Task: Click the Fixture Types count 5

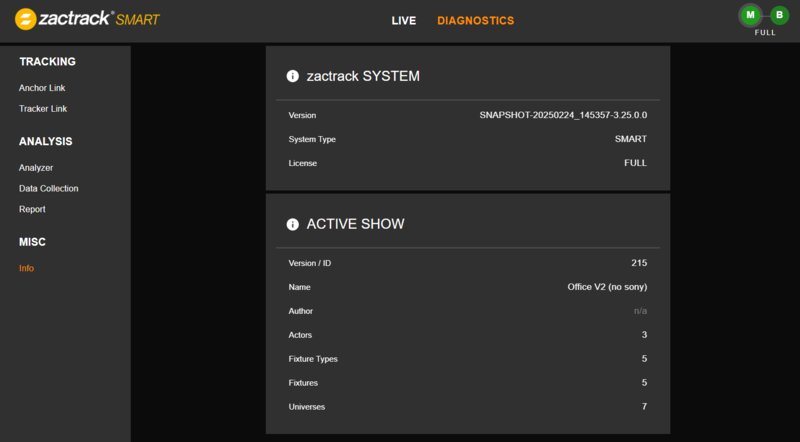Action: coord(644,359)
